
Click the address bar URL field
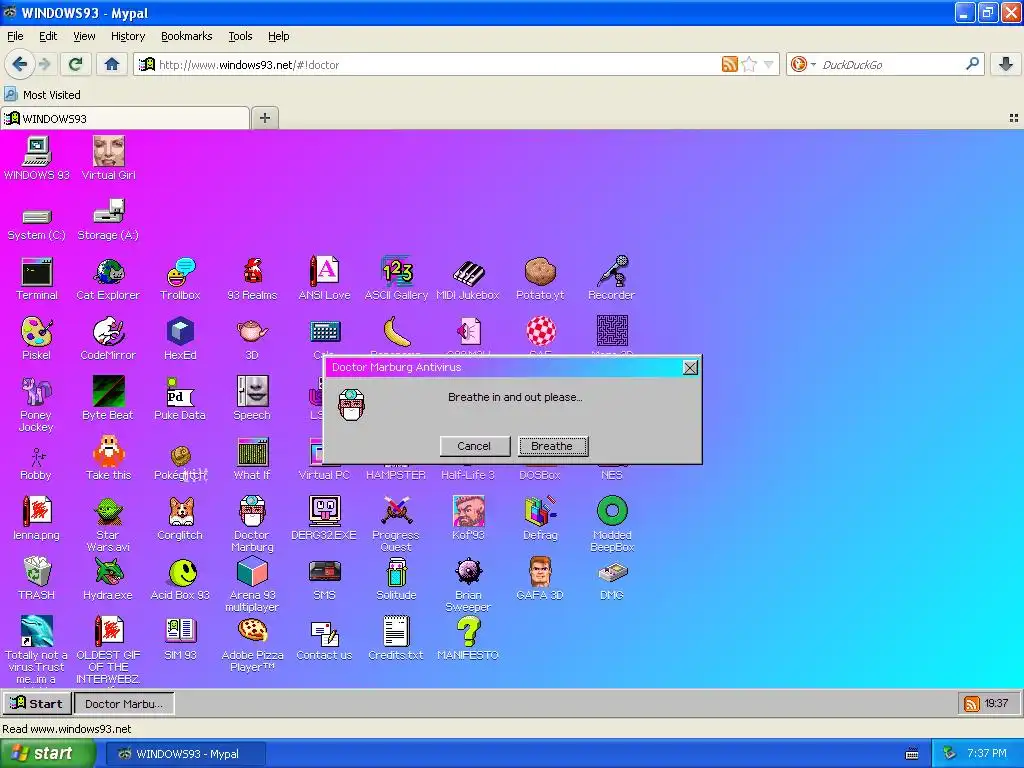tap(436, 65)
